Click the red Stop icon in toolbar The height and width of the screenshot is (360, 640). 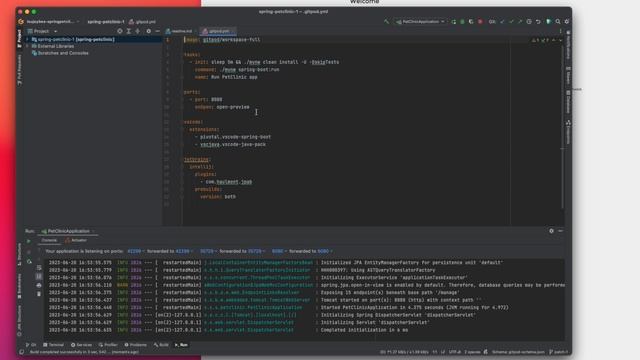pyautogui.click(x=480, y=22)
